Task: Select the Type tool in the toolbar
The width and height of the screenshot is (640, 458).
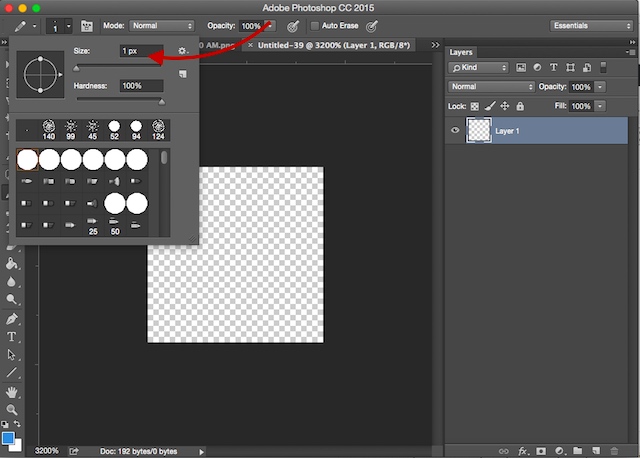Action: 12,336
